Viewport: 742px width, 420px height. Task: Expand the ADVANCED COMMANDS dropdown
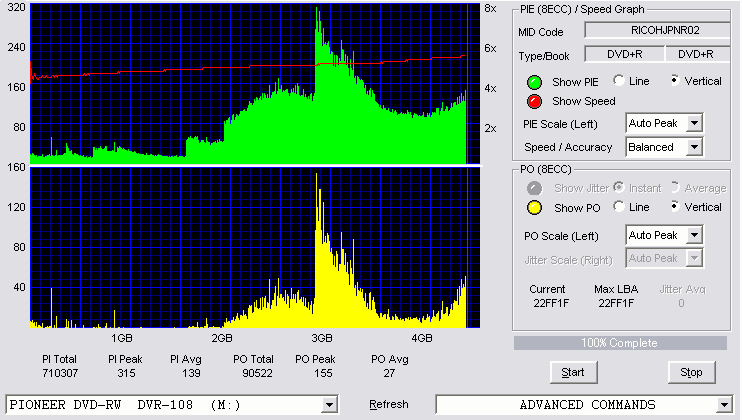(724, 405)
